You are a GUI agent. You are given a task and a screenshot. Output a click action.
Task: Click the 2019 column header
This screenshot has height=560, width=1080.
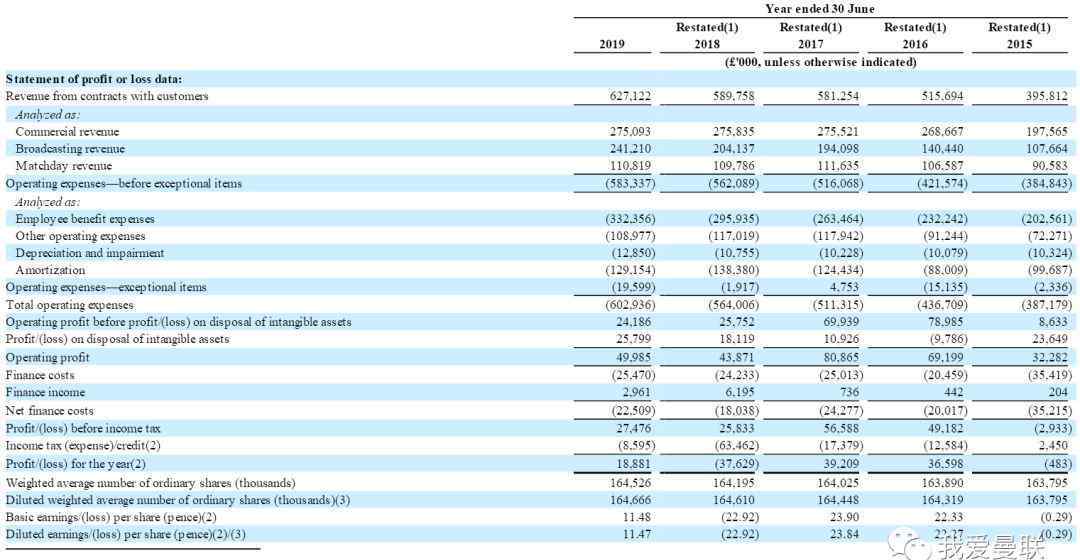[612, 44]
